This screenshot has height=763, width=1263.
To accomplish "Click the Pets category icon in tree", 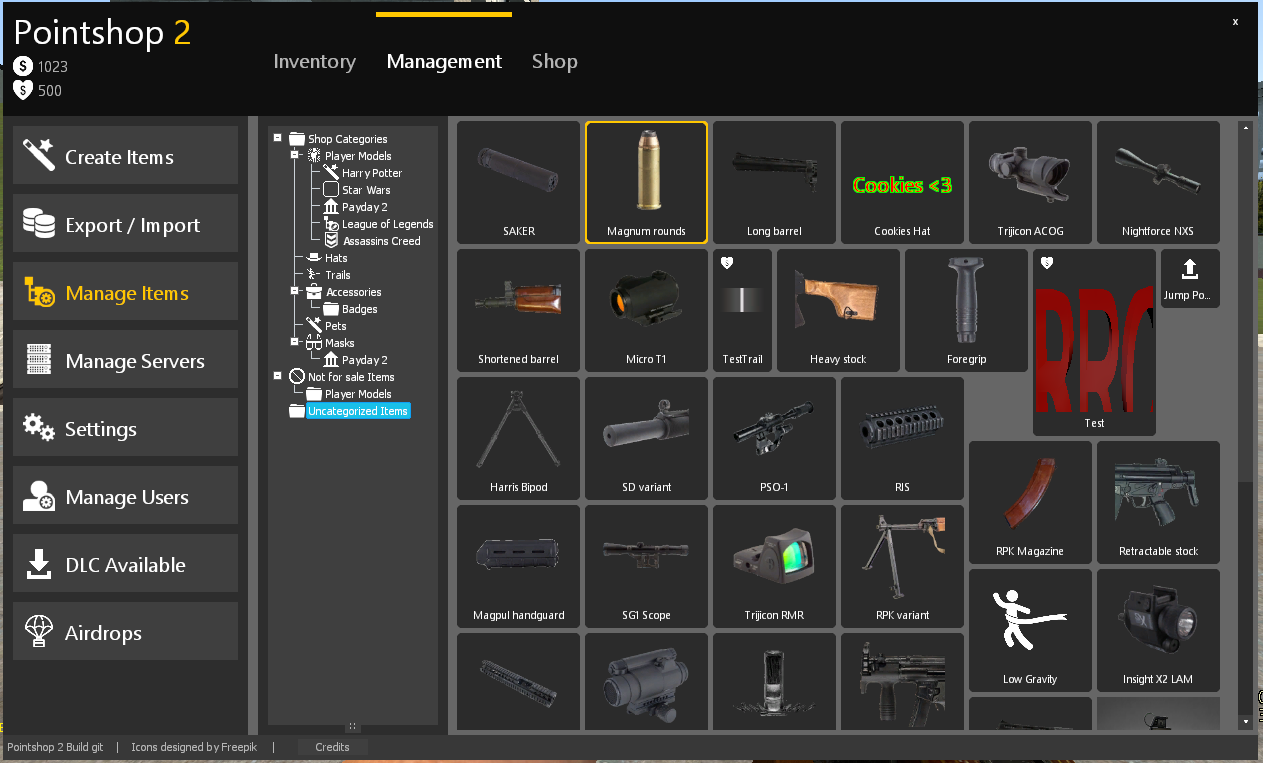I will click(314, 326).
